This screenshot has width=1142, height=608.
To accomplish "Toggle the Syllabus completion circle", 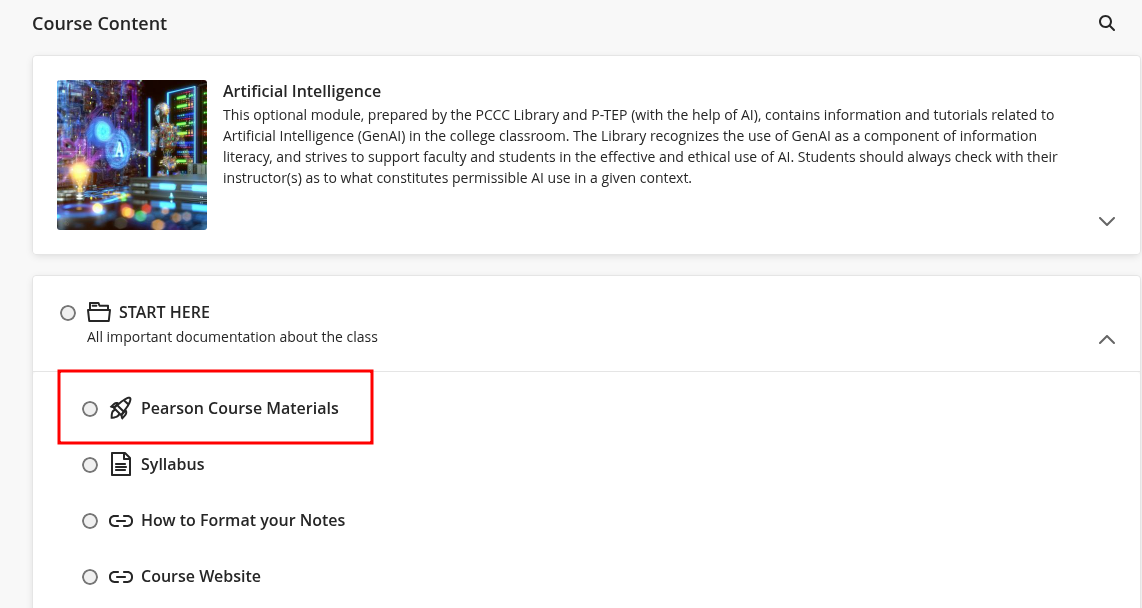I will tap(90, 465).
